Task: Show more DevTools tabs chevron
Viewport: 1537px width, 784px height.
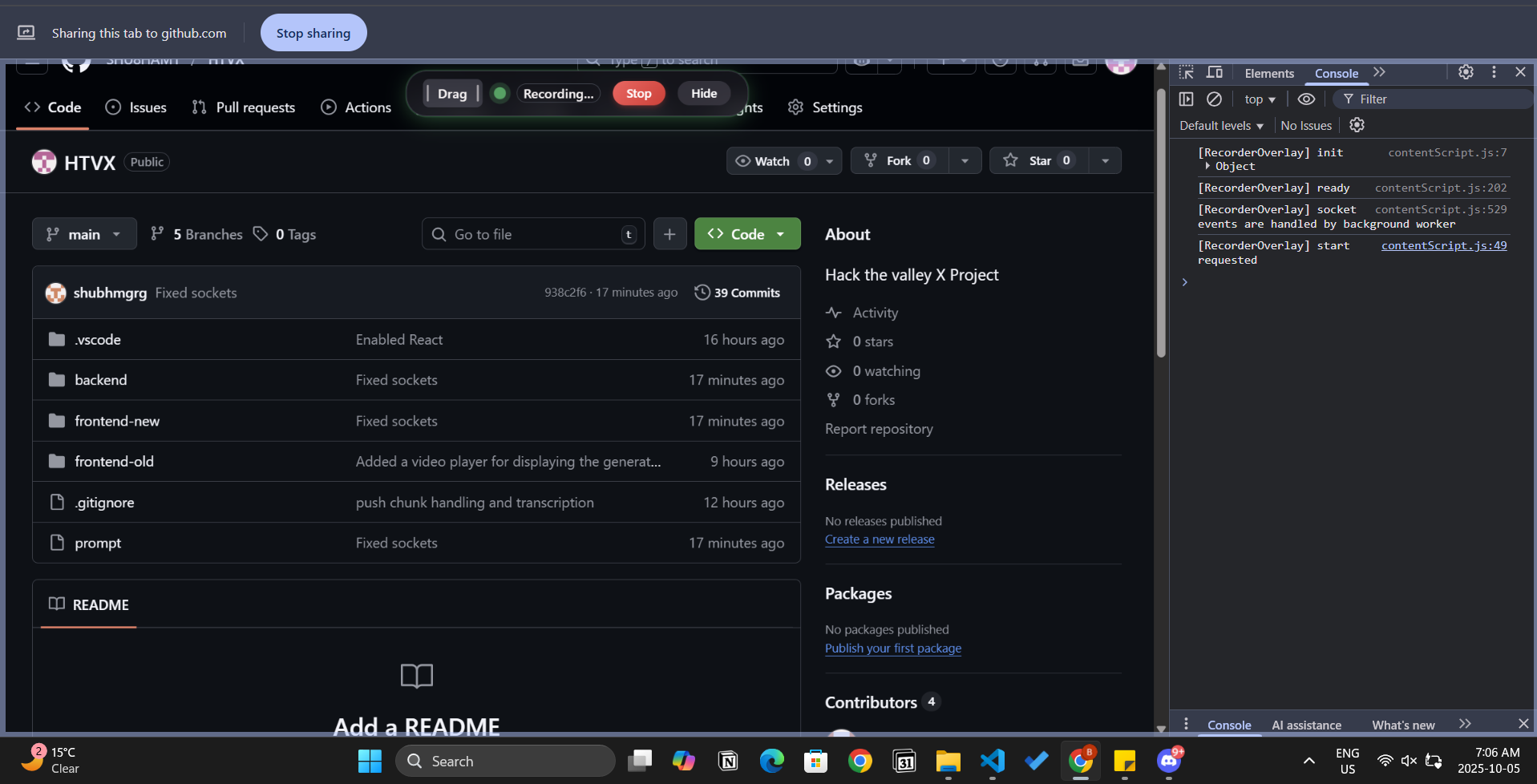Action: click(1379, 72)
